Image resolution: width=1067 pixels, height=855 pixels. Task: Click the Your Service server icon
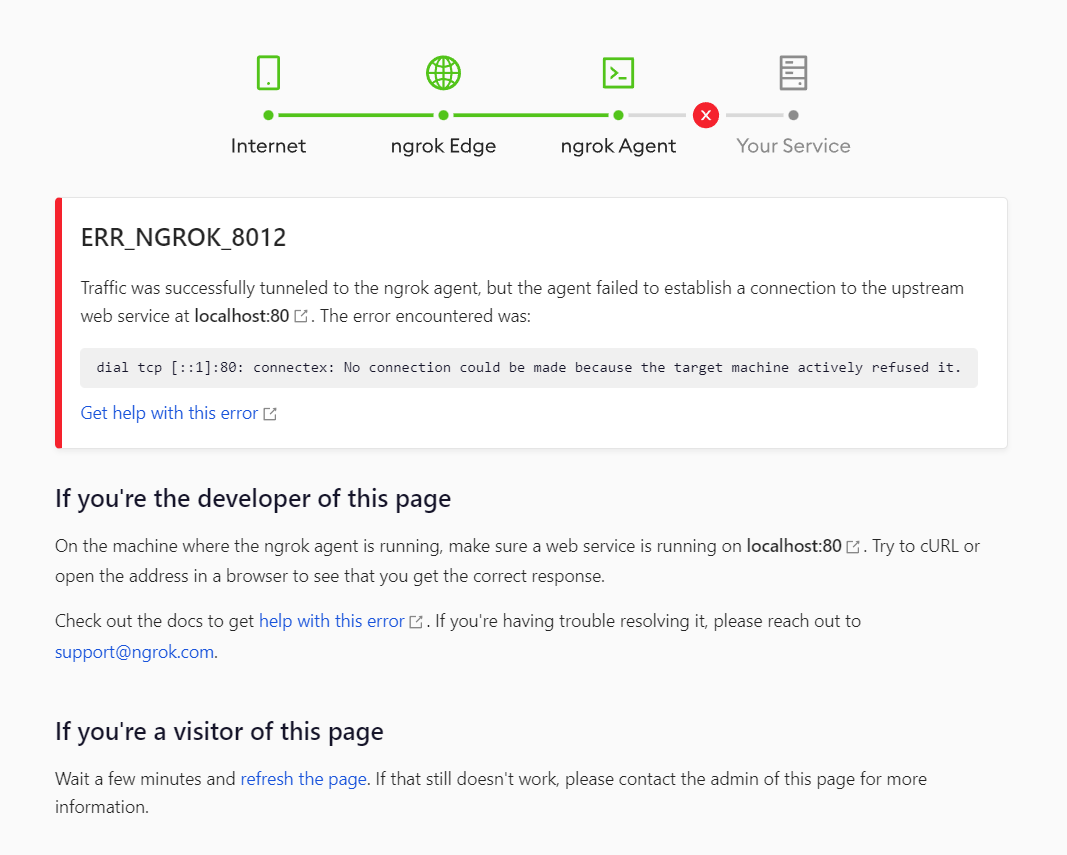pos(793,73)
